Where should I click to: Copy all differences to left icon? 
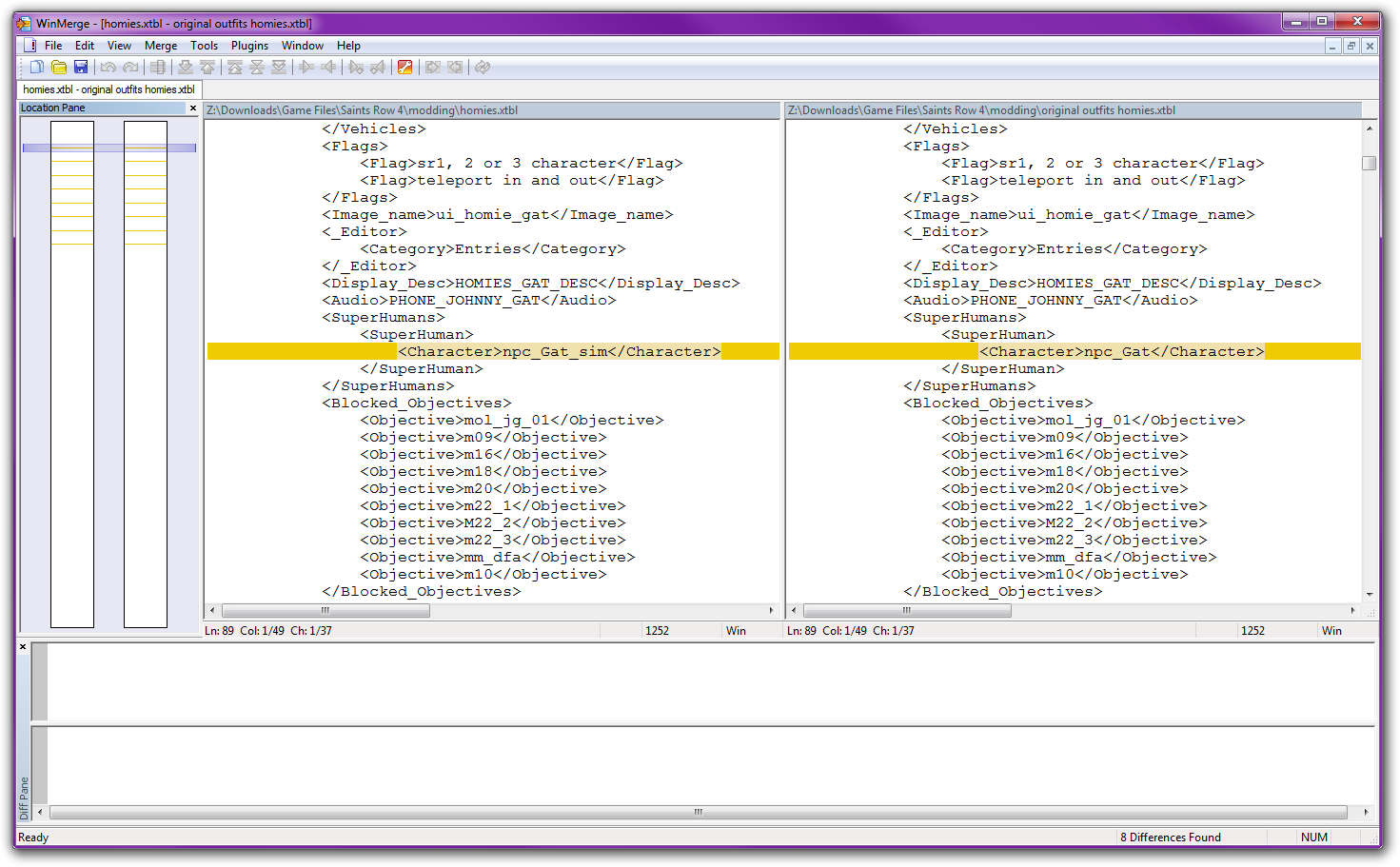455,67
